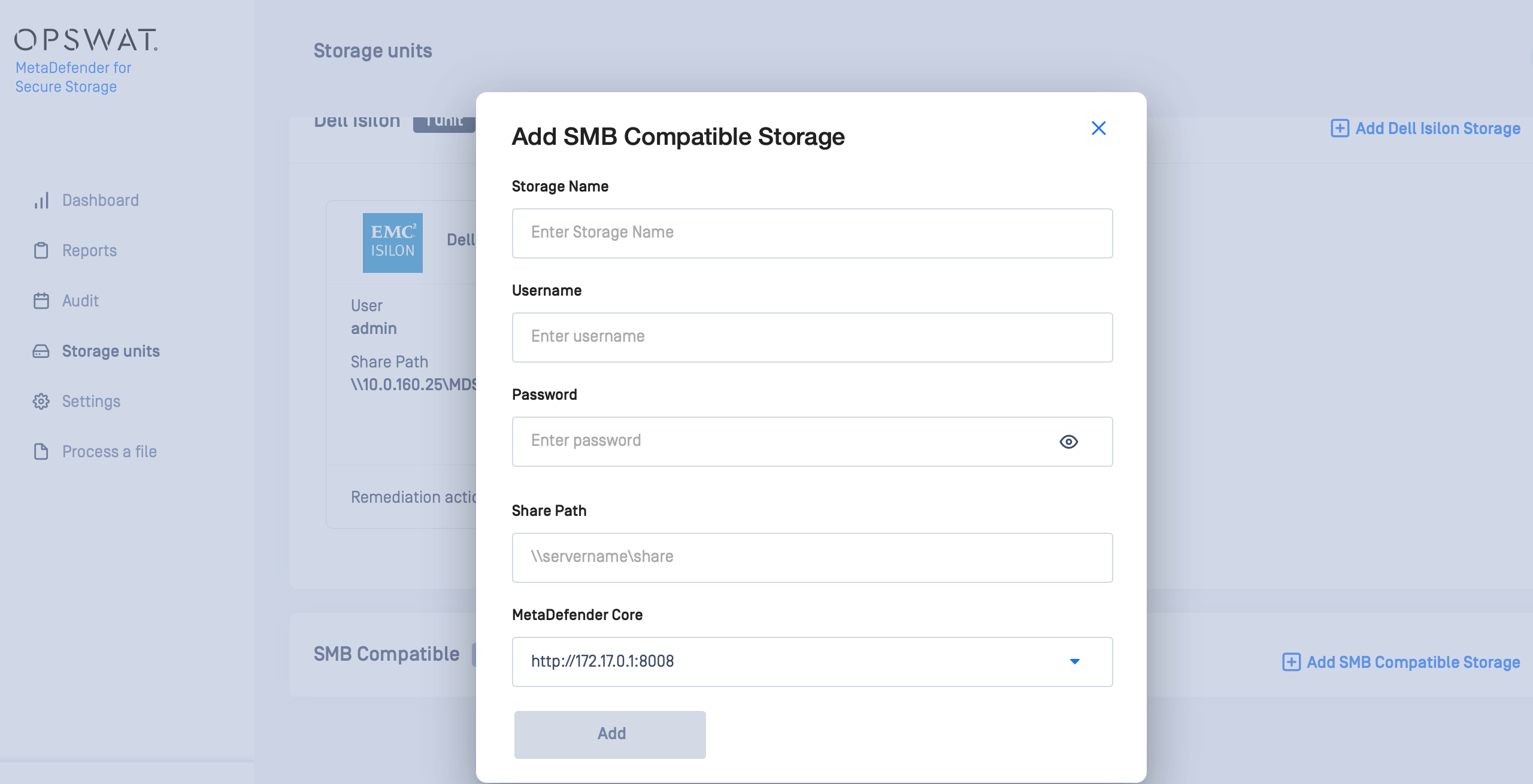Open Settings from the sidebar

91,401
